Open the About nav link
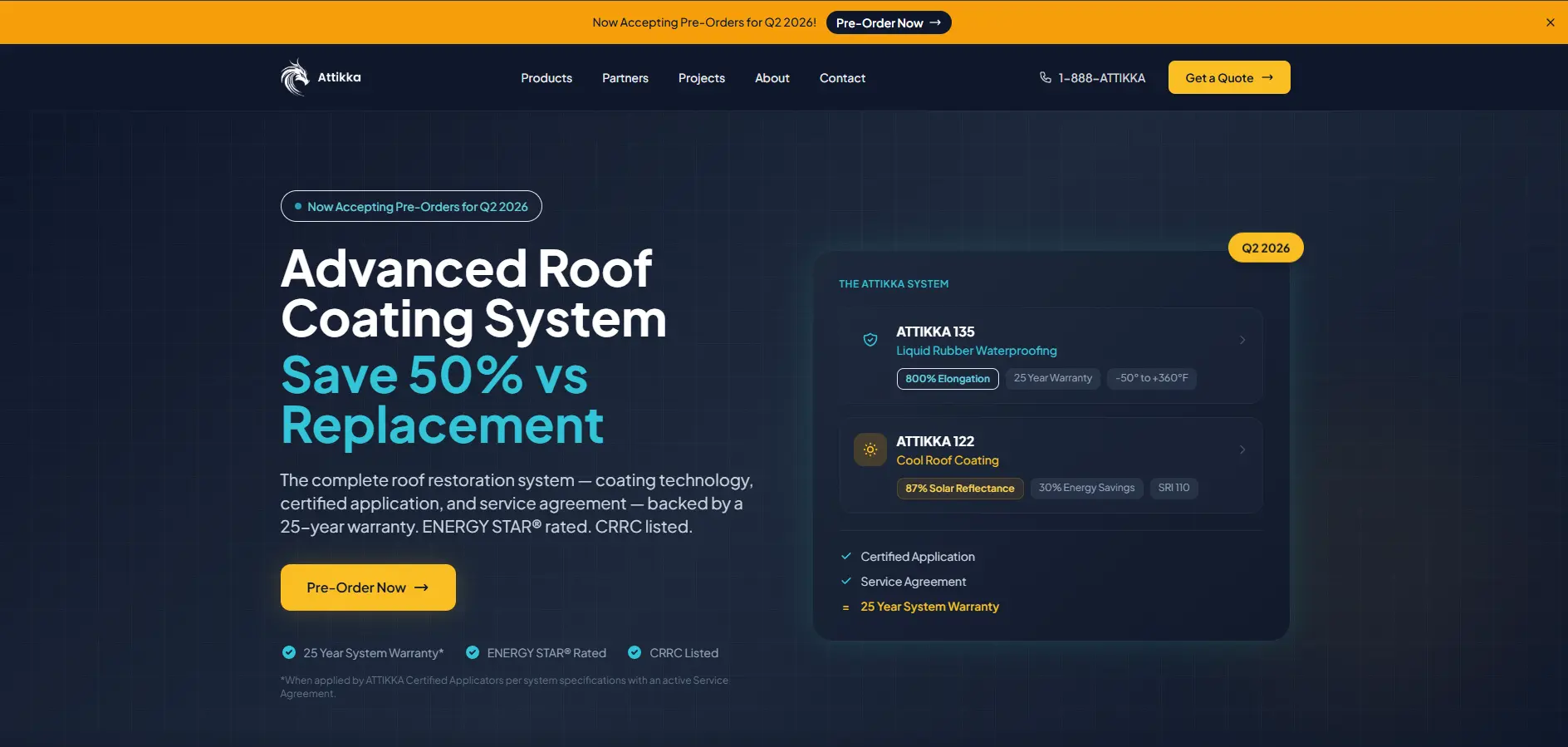1568x747 pixels. [x=772, y=78]
